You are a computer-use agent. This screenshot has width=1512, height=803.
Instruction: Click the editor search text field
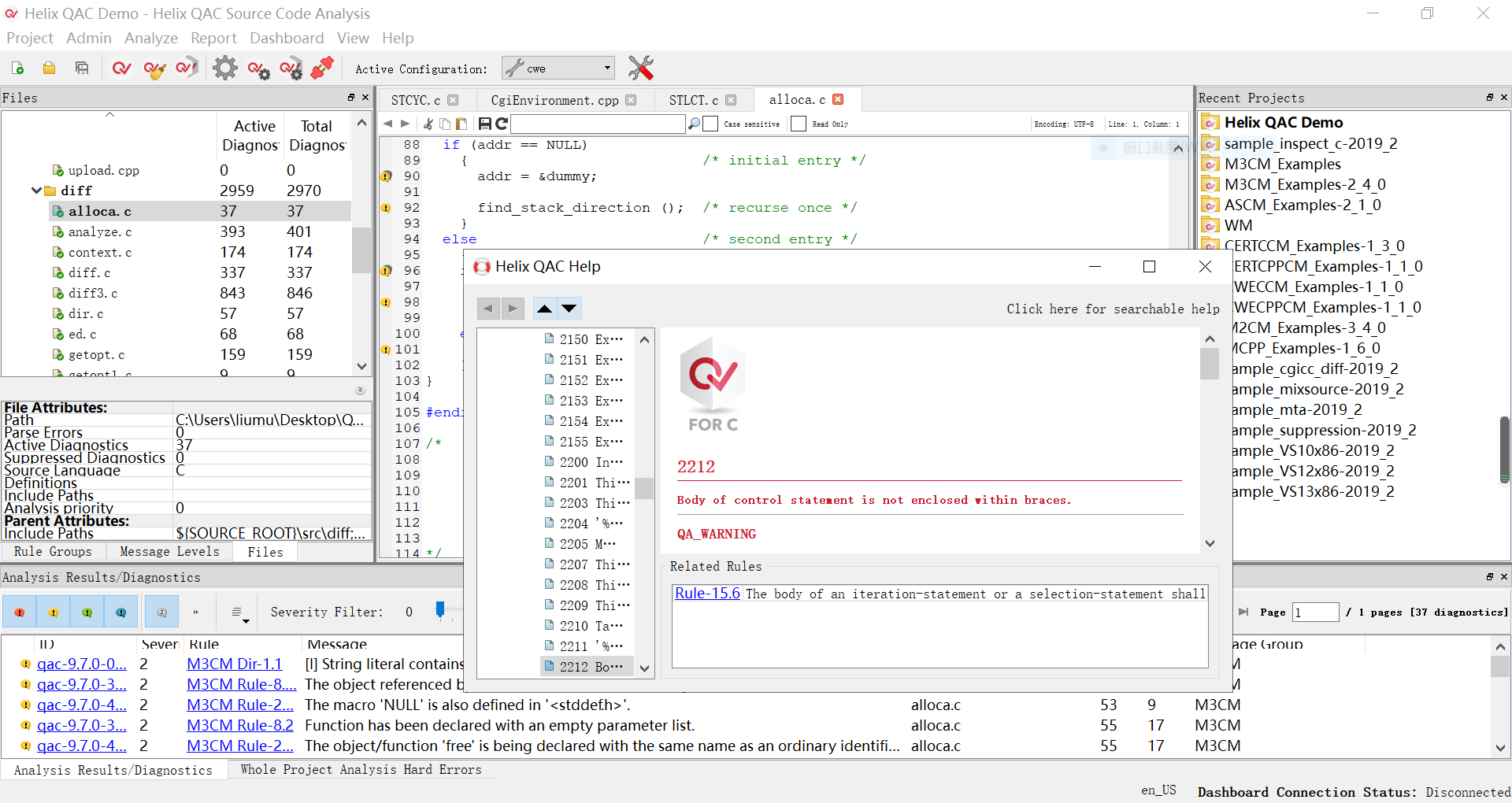pos(598,124)
